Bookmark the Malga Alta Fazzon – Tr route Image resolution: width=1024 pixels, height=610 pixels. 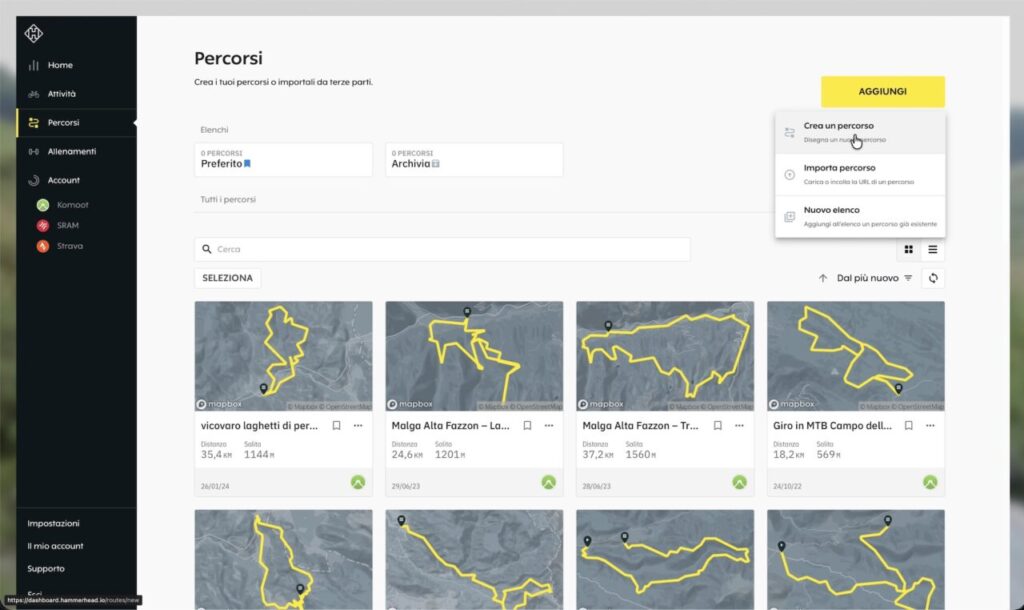click(x=718, y=425)
